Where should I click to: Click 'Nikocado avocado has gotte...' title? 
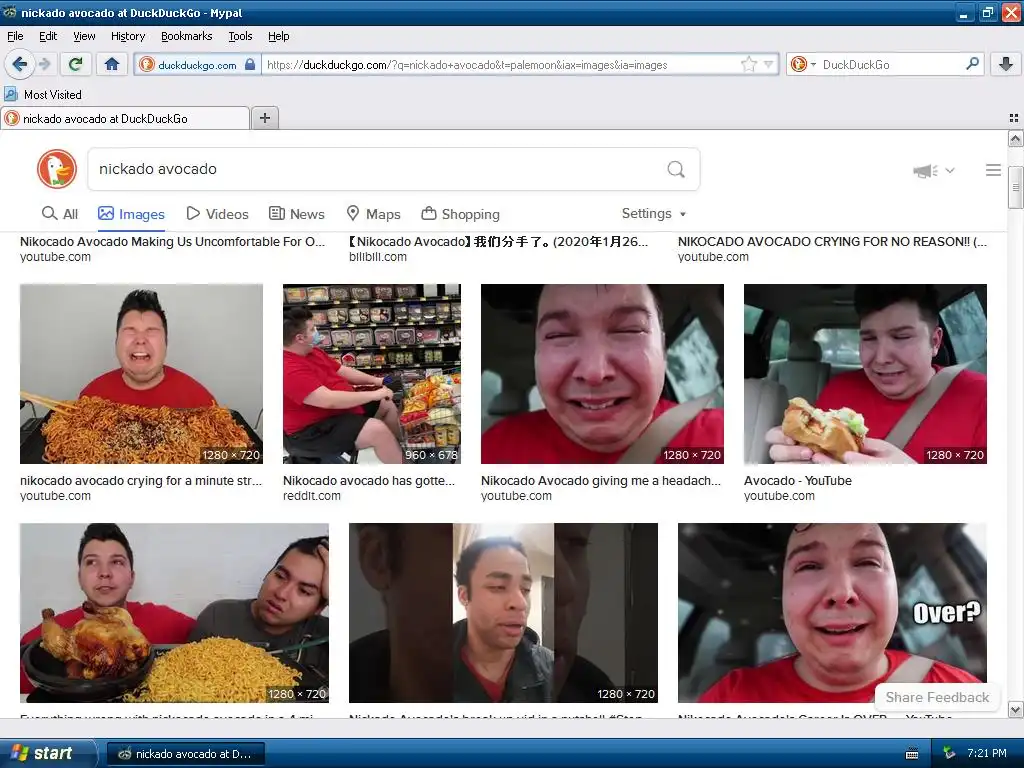tap(369, 481)
